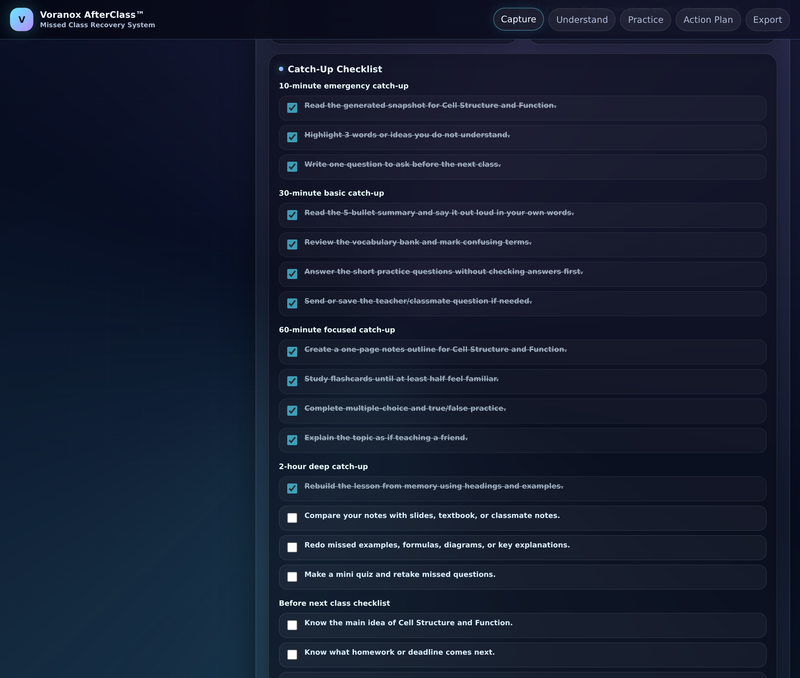
Task: Uncheck 'Read the 5-bullet summary' checkbox
Action: [292, 215]
